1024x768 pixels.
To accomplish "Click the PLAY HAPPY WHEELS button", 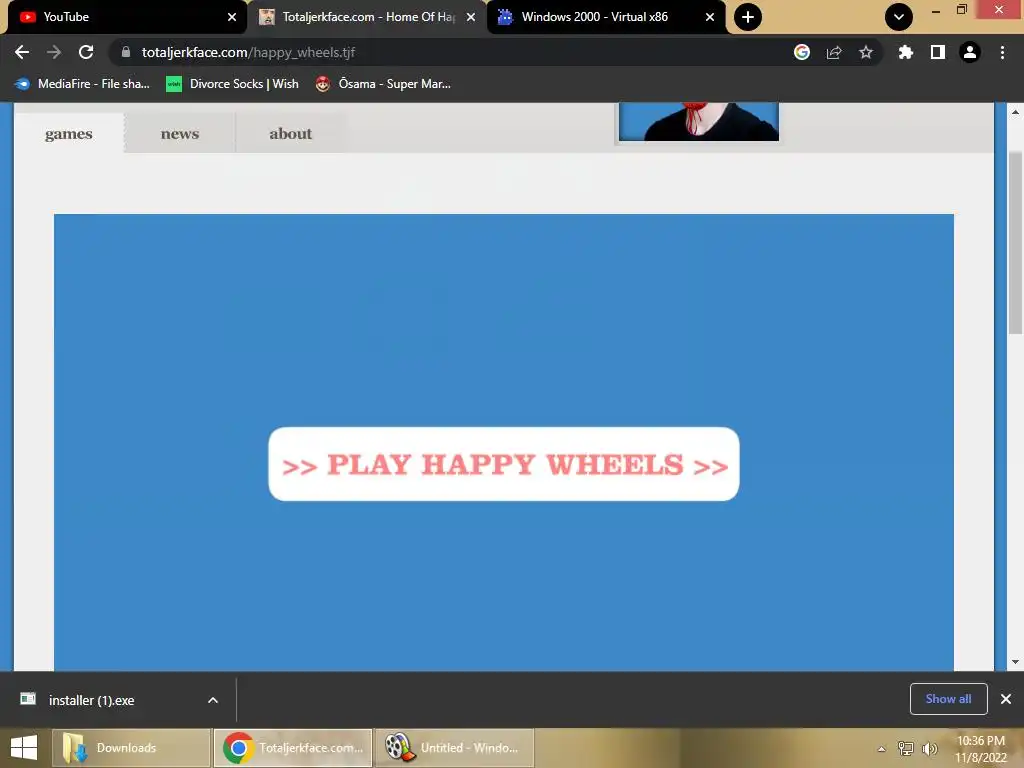I will (504, 464).
